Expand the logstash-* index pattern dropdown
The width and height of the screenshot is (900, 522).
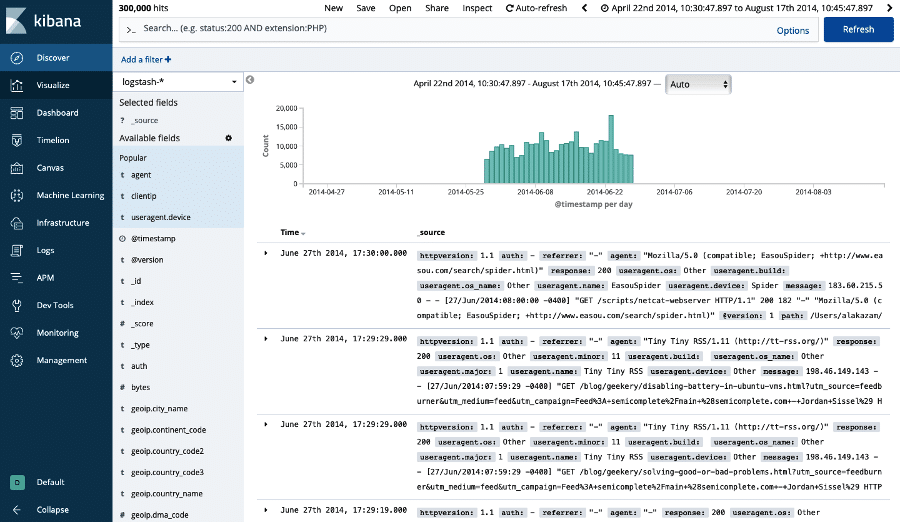click(x=180, y=81)
